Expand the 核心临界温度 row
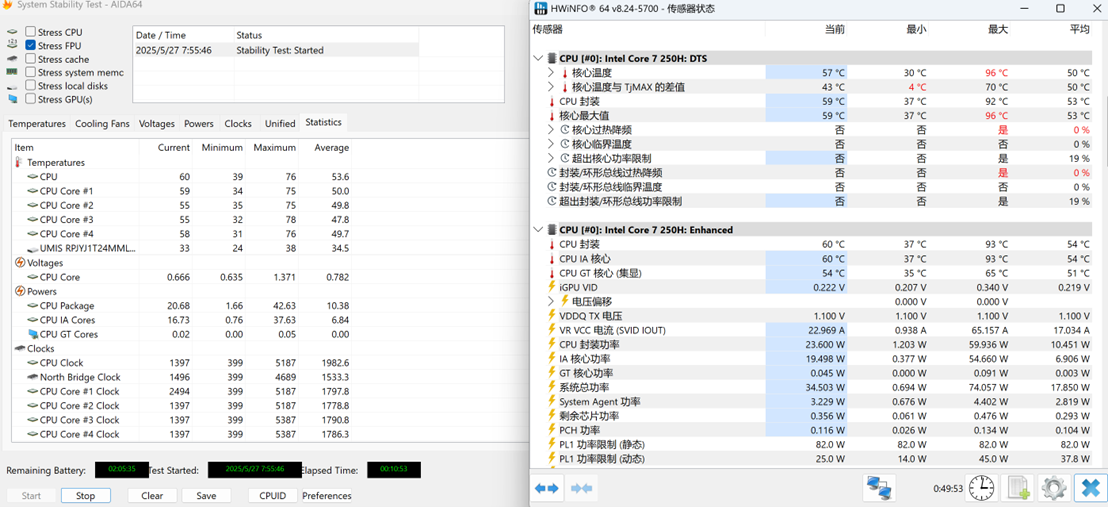Viewport: 1108px width, 507px height. click(x=551, y=144)
